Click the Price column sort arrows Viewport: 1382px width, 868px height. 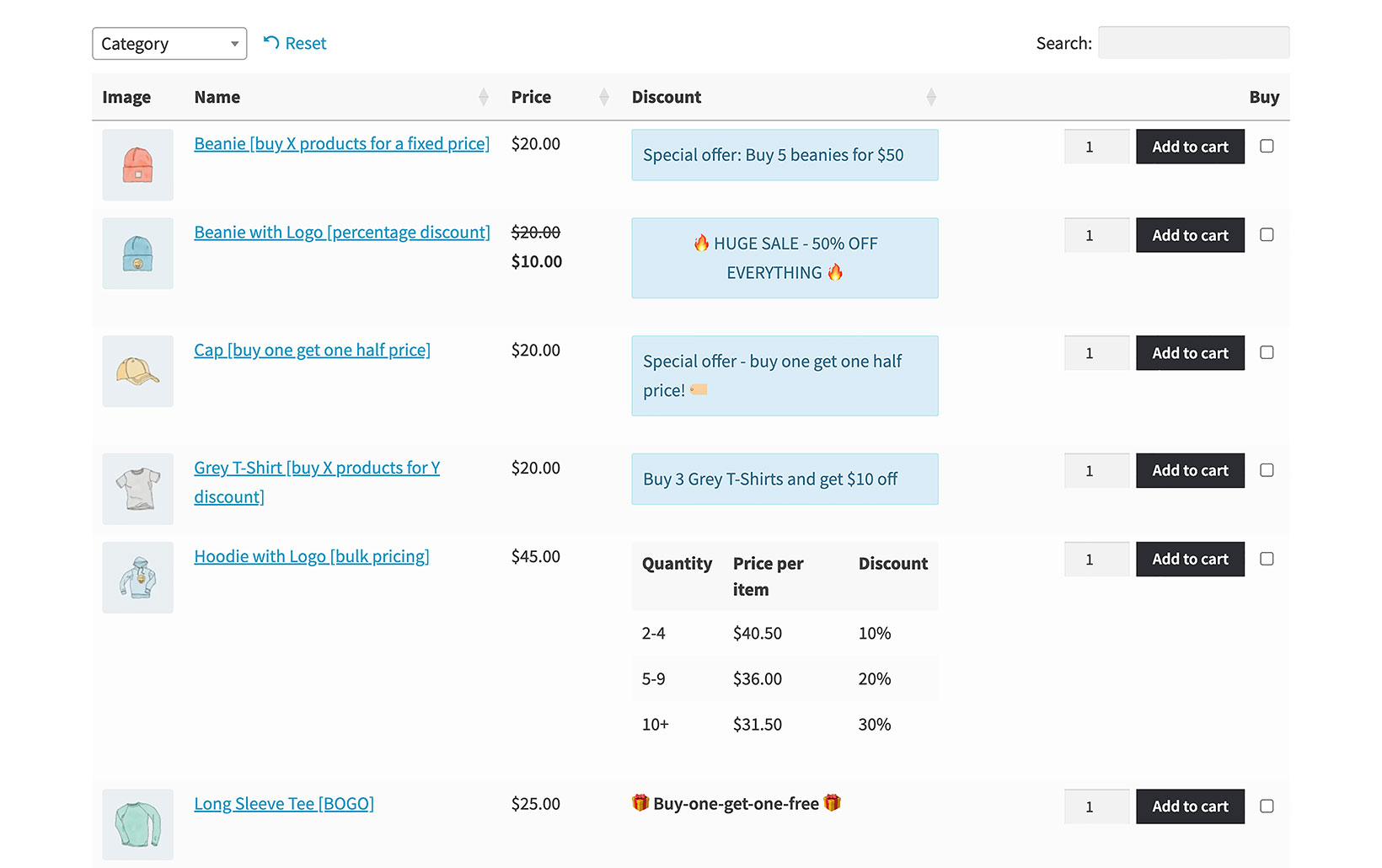(x=603, y=96)
